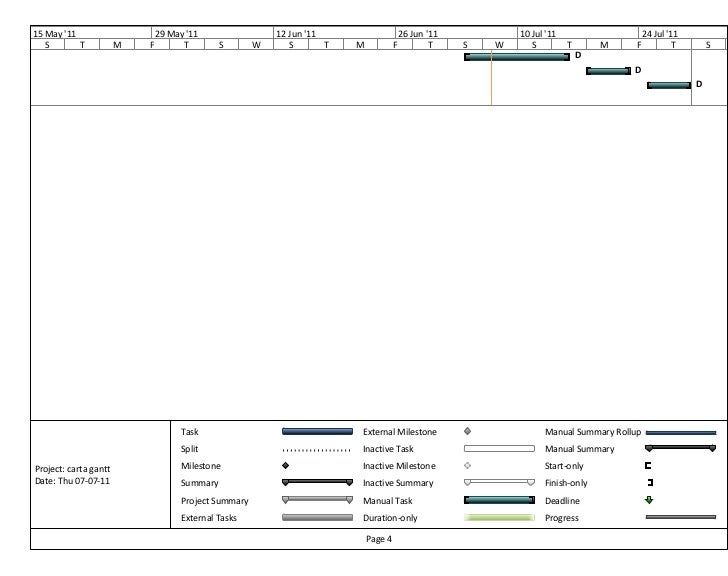Viewport: 728px width, 576px height.
Task: Select the Manual Task teal bar symbol
Action: pos(499,500)
